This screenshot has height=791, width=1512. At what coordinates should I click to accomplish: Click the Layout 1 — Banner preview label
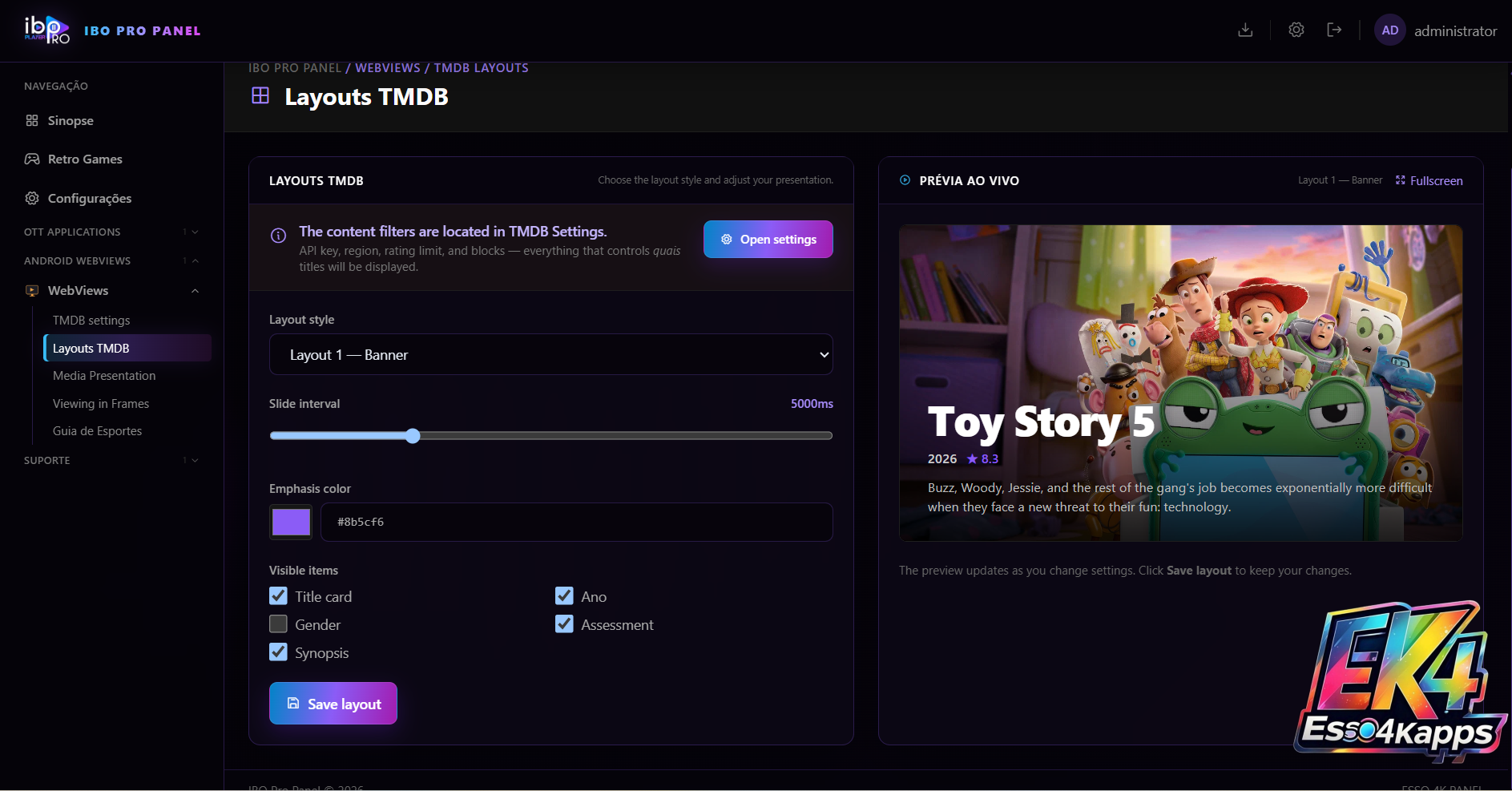coord(1341,180)
